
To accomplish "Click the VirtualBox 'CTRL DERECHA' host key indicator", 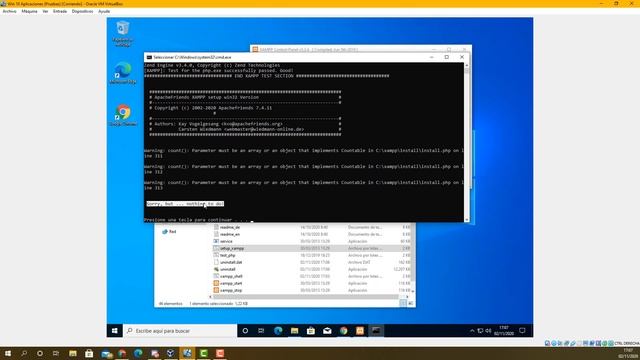I will 627,344.
